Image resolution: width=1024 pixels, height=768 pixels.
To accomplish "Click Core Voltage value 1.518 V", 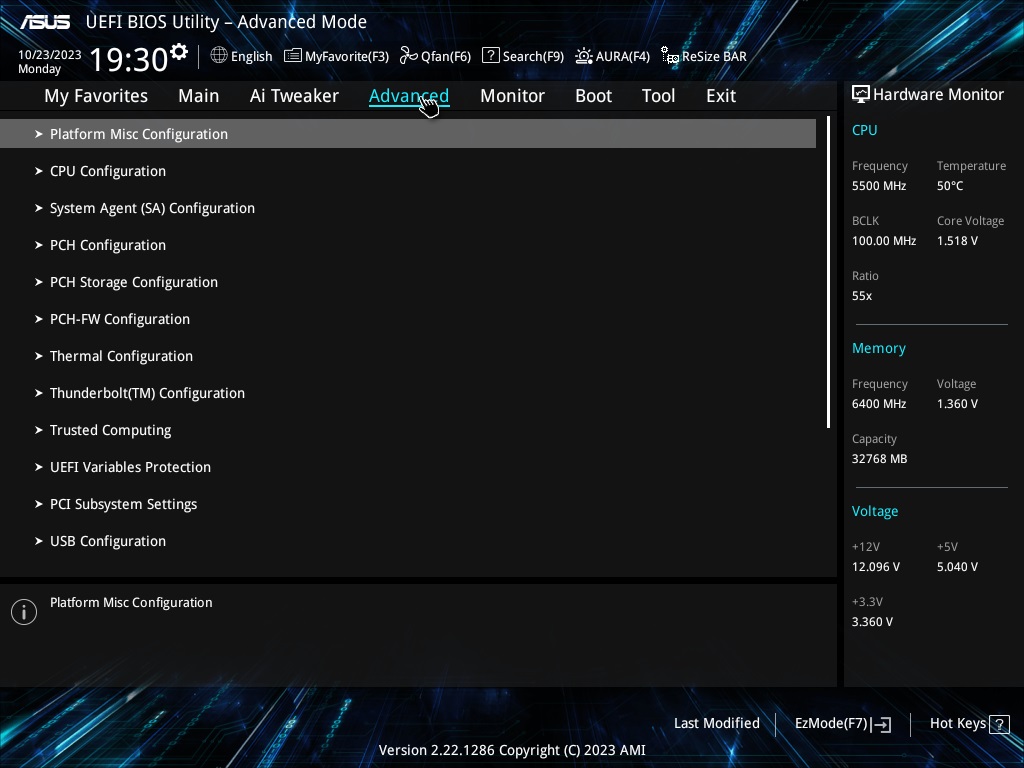I will click(x=957, y=241).
